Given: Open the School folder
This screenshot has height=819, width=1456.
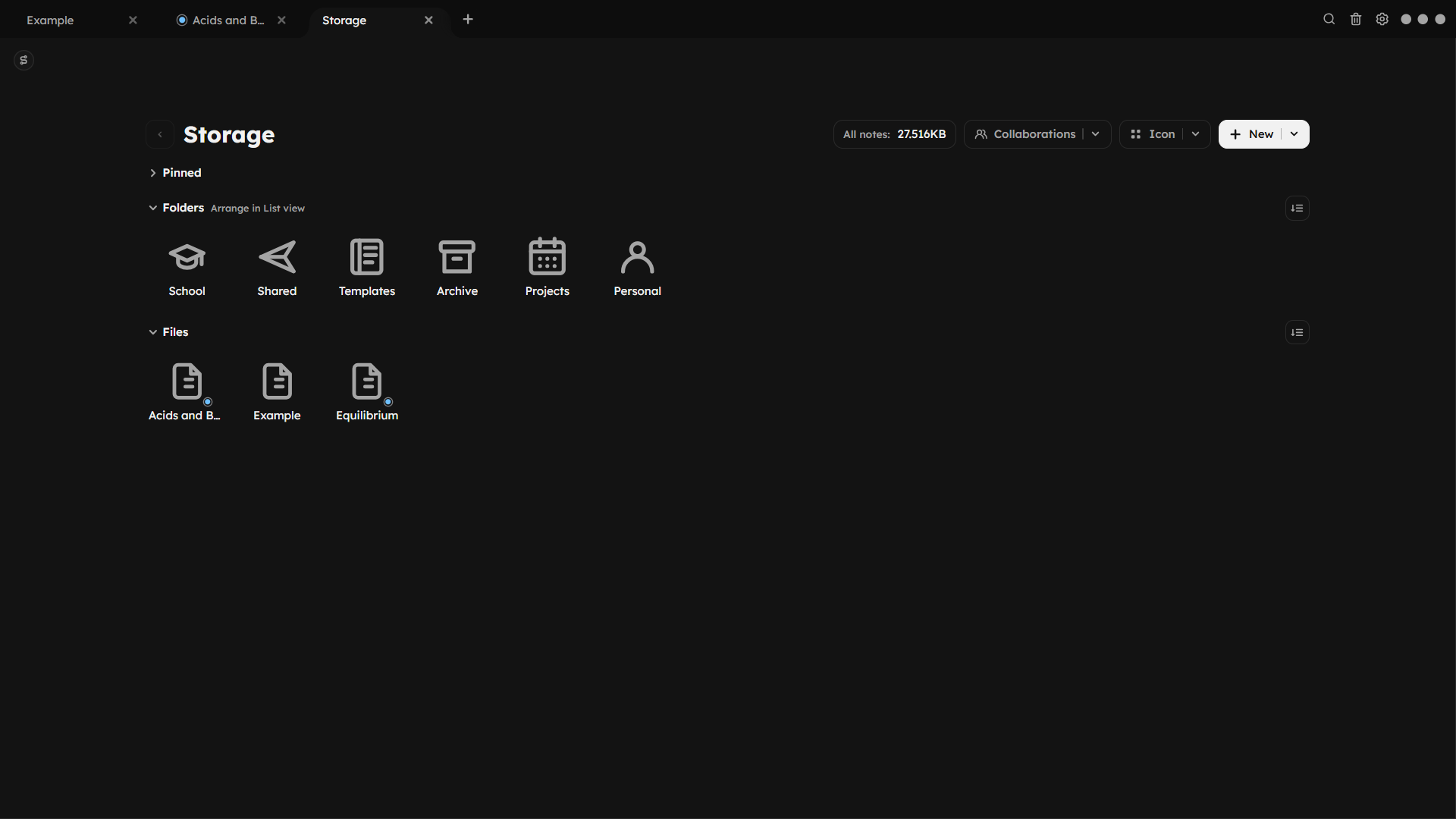Looking at the screenshot, I should point(187,267).
